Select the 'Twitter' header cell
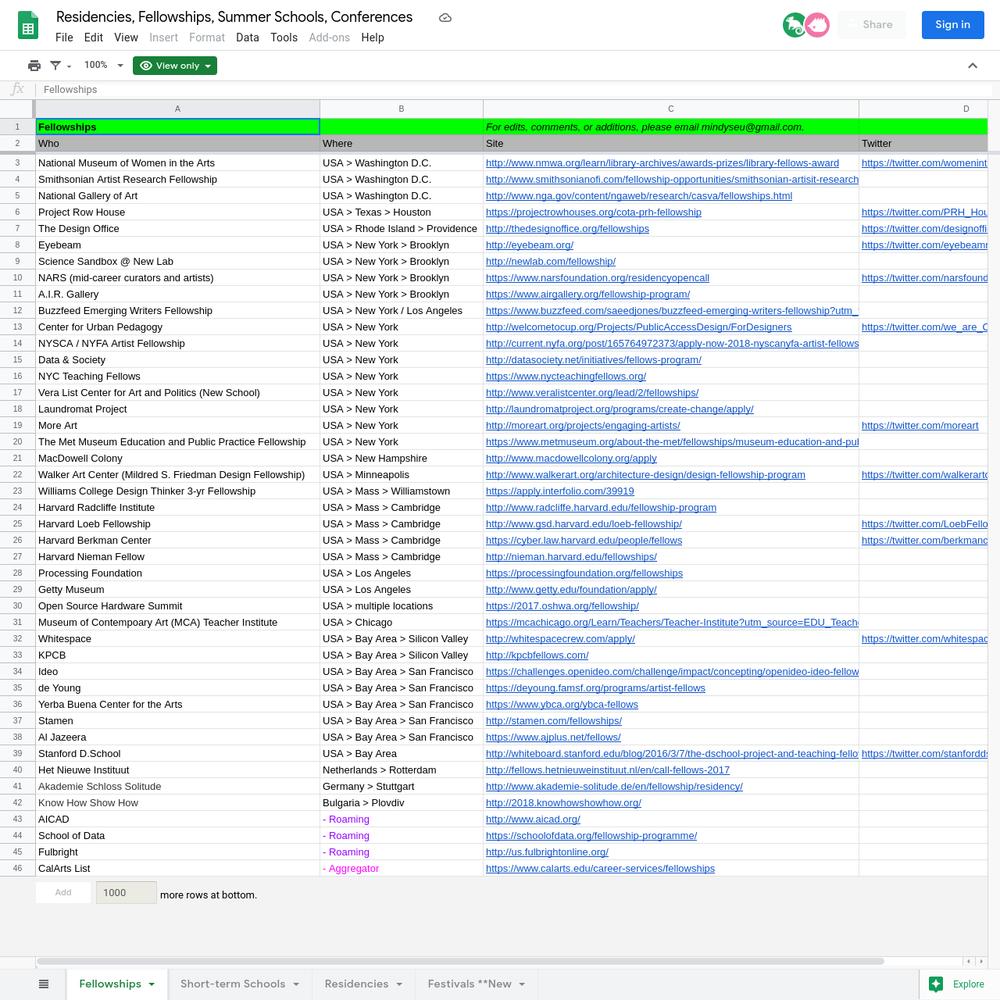This screenshot has height=1000, width=1000. [923, 143]
